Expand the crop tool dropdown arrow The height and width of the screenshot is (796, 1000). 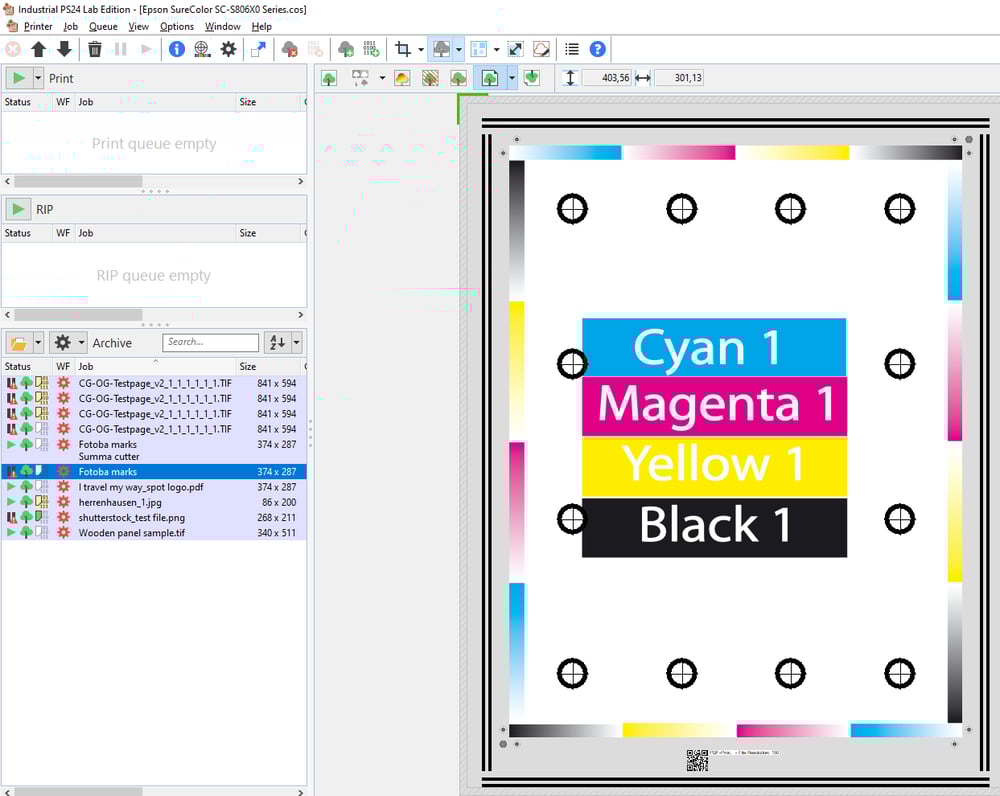tap(420, 49)
